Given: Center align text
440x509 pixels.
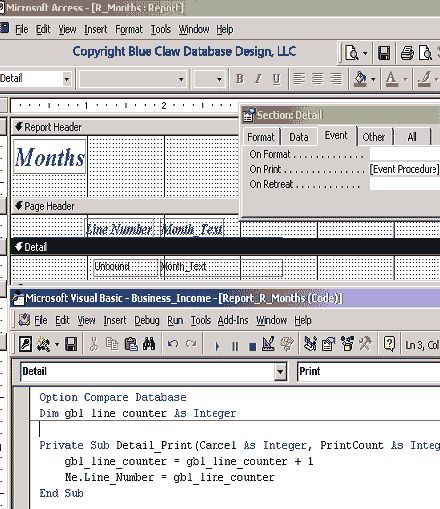Looking at the screenshot, I should (x=317, y=79).
